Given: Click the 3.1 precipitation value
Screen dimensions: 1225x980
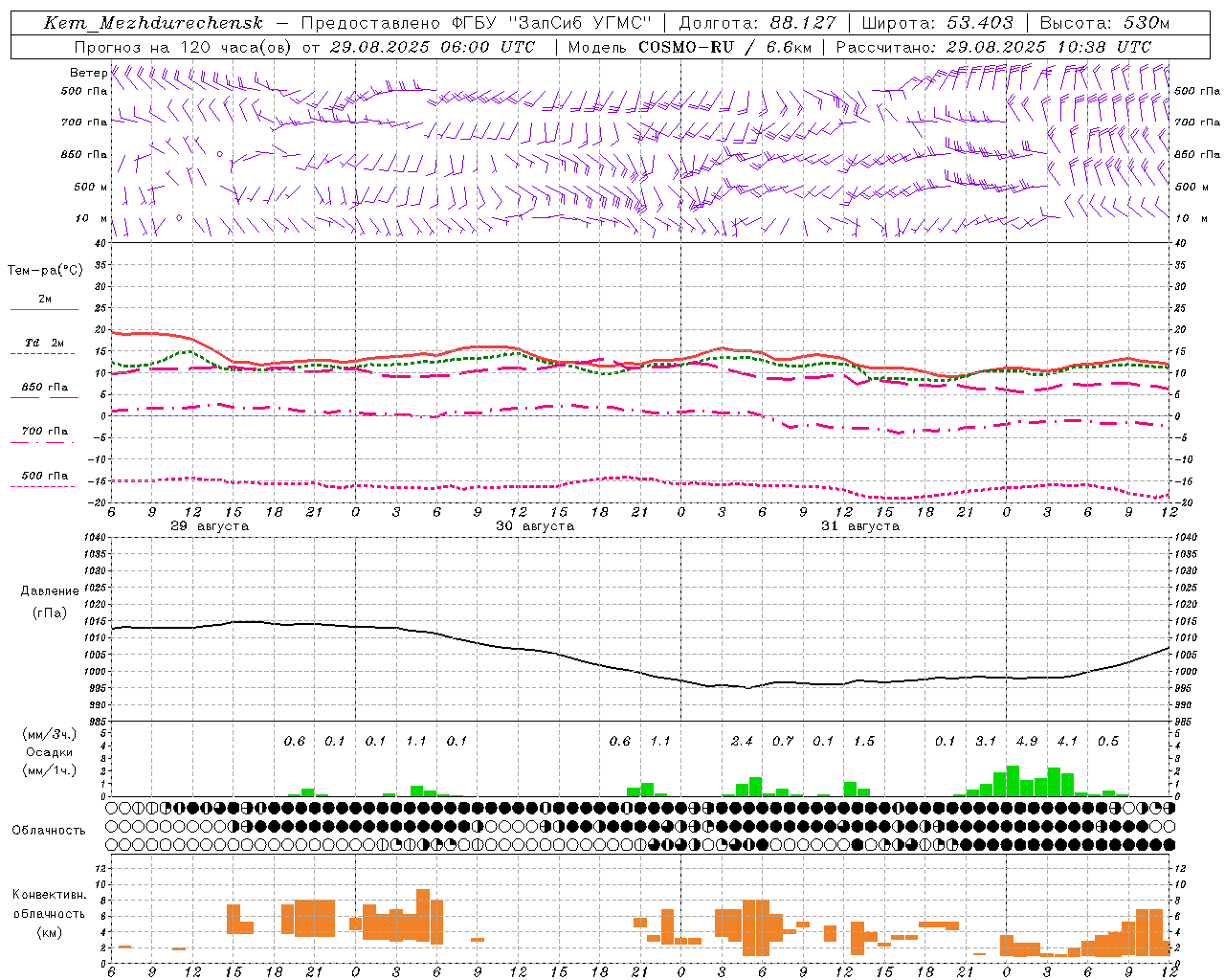Looking at the screenshot, I should pyautogui.click(x=986, y=741).
